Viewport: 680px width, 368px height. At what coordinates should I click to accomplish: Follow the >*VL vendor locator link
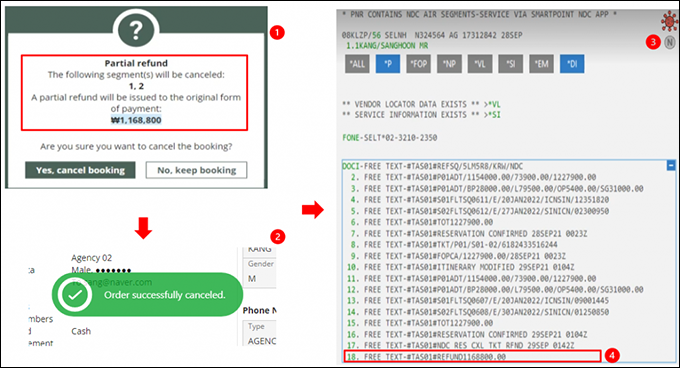[492, 104]
